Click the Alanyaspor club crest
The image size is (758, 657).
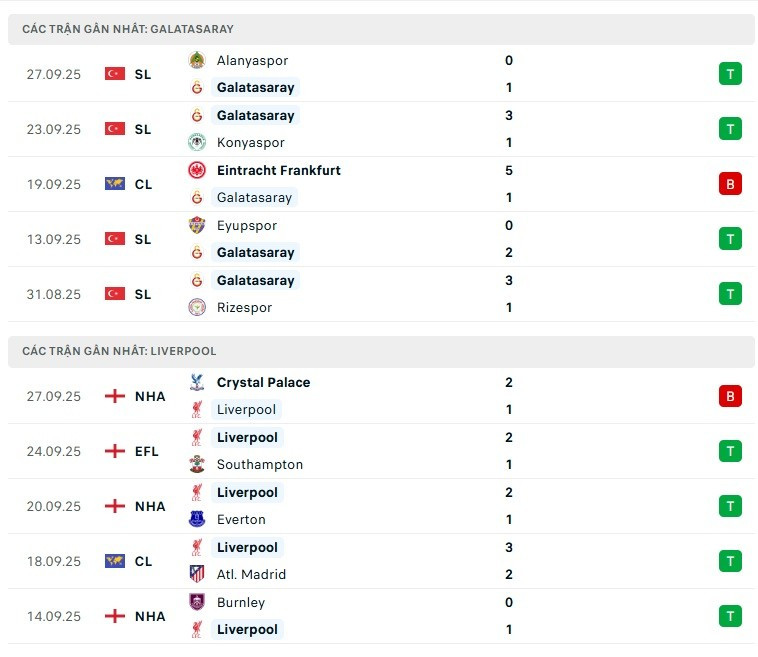click(x=197, y=60)
